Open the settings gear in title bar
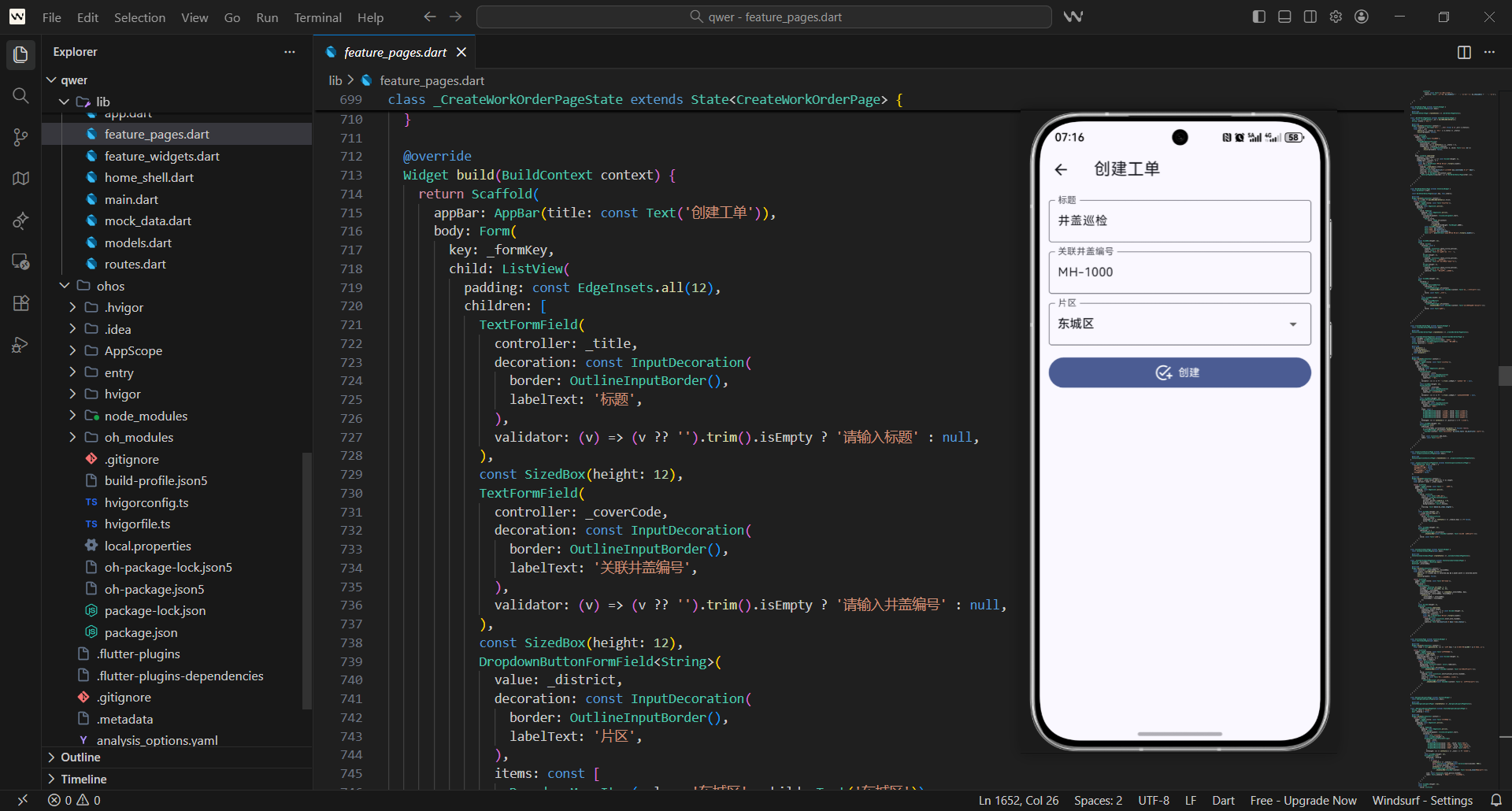This screenshot has width=1512, height=811. pyautogui.click(x=1336, y=17)
